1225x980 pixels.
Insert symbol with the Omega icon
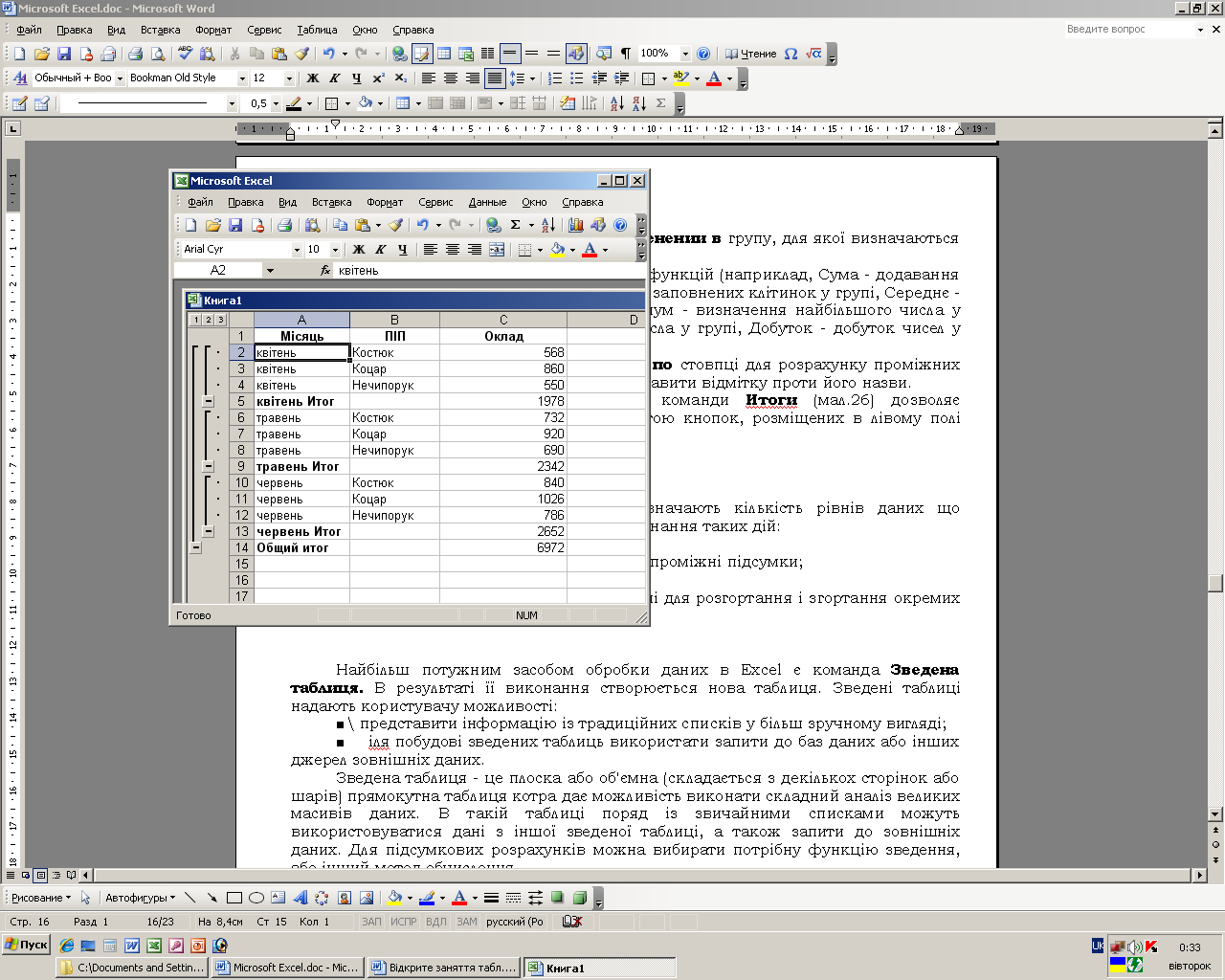pyautogui.click(x=791, y=54)
